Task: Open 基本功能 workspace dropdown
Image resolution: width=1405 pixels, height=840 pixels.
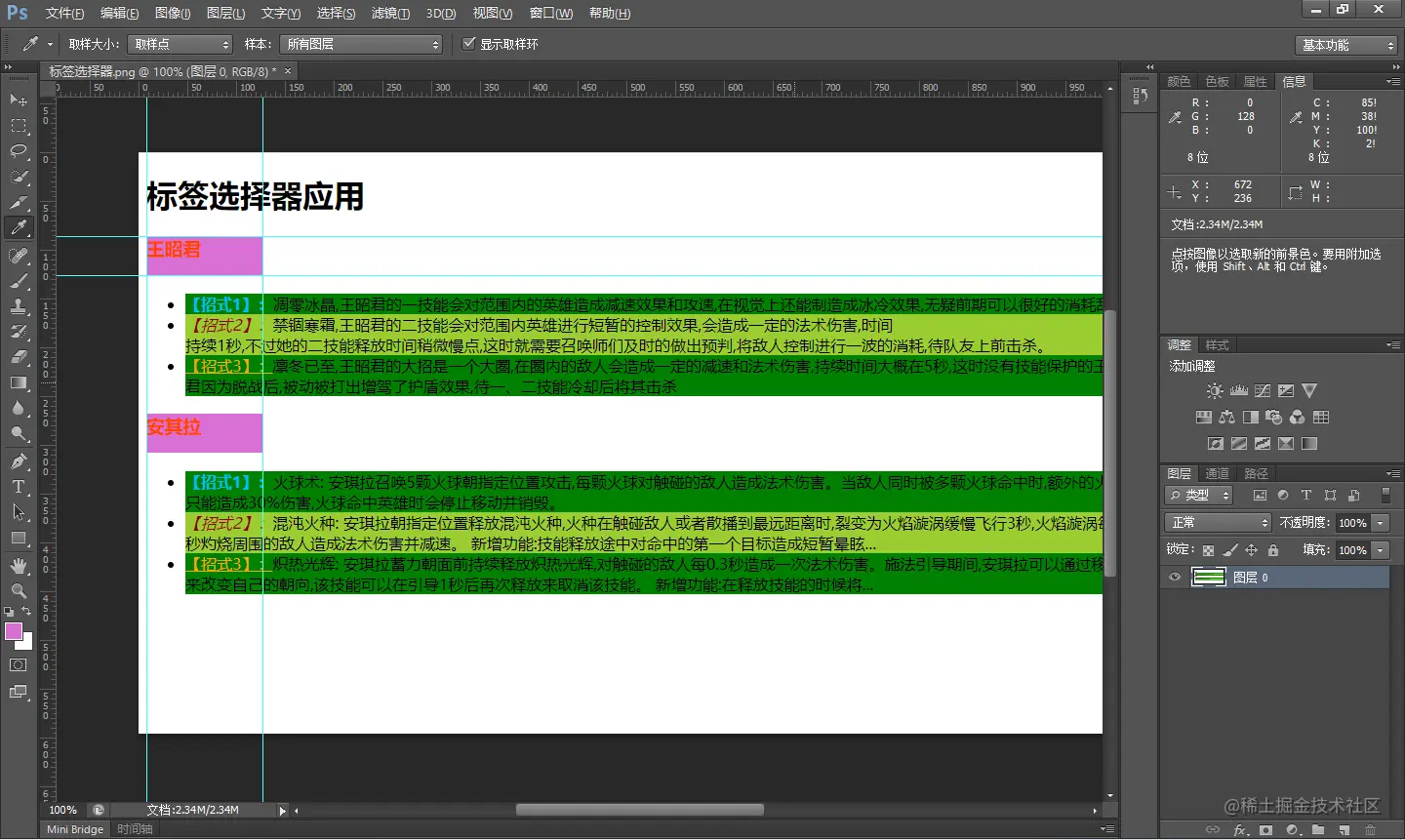Action: click(1346, 45)
